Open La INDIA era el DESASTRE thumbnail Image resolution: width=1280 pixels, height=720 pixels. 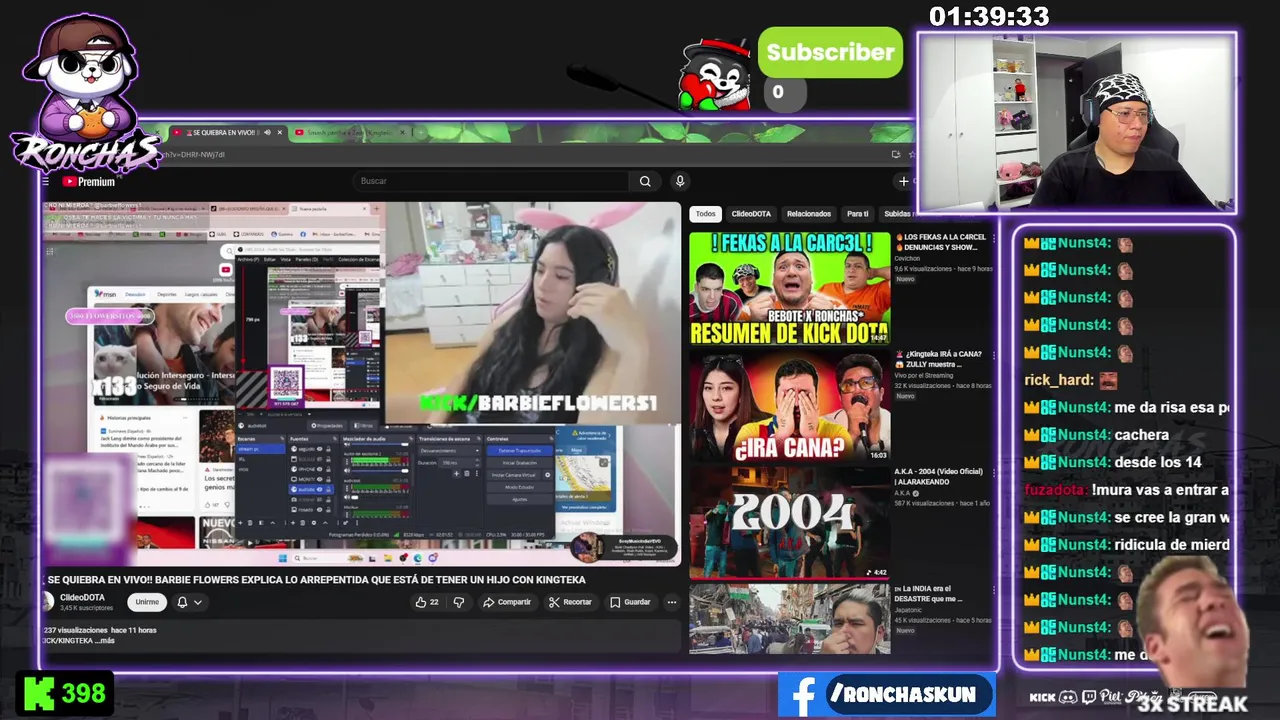(x=789, y=618)
